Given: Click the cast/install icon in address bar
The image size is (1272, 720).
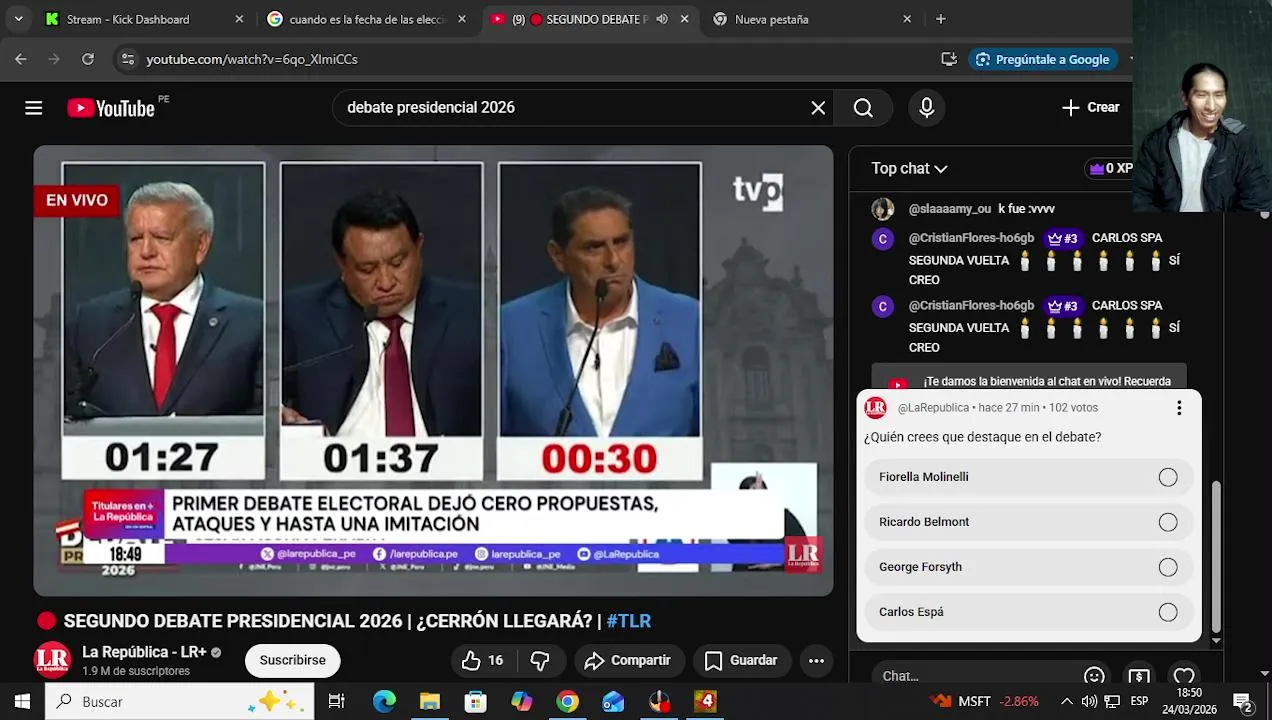Looking at the screenshot, I should (949, 59).
